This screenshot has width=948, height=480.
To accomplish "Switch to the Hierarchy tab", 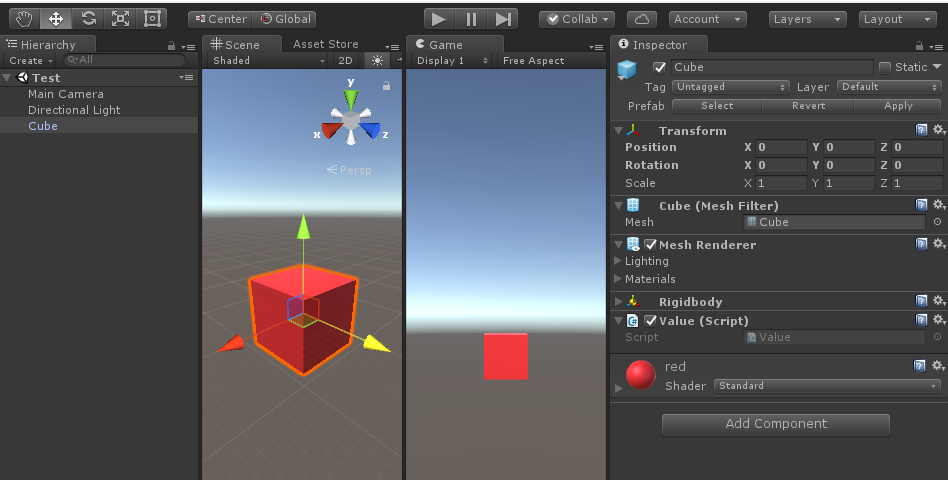I will coord(47,45).
